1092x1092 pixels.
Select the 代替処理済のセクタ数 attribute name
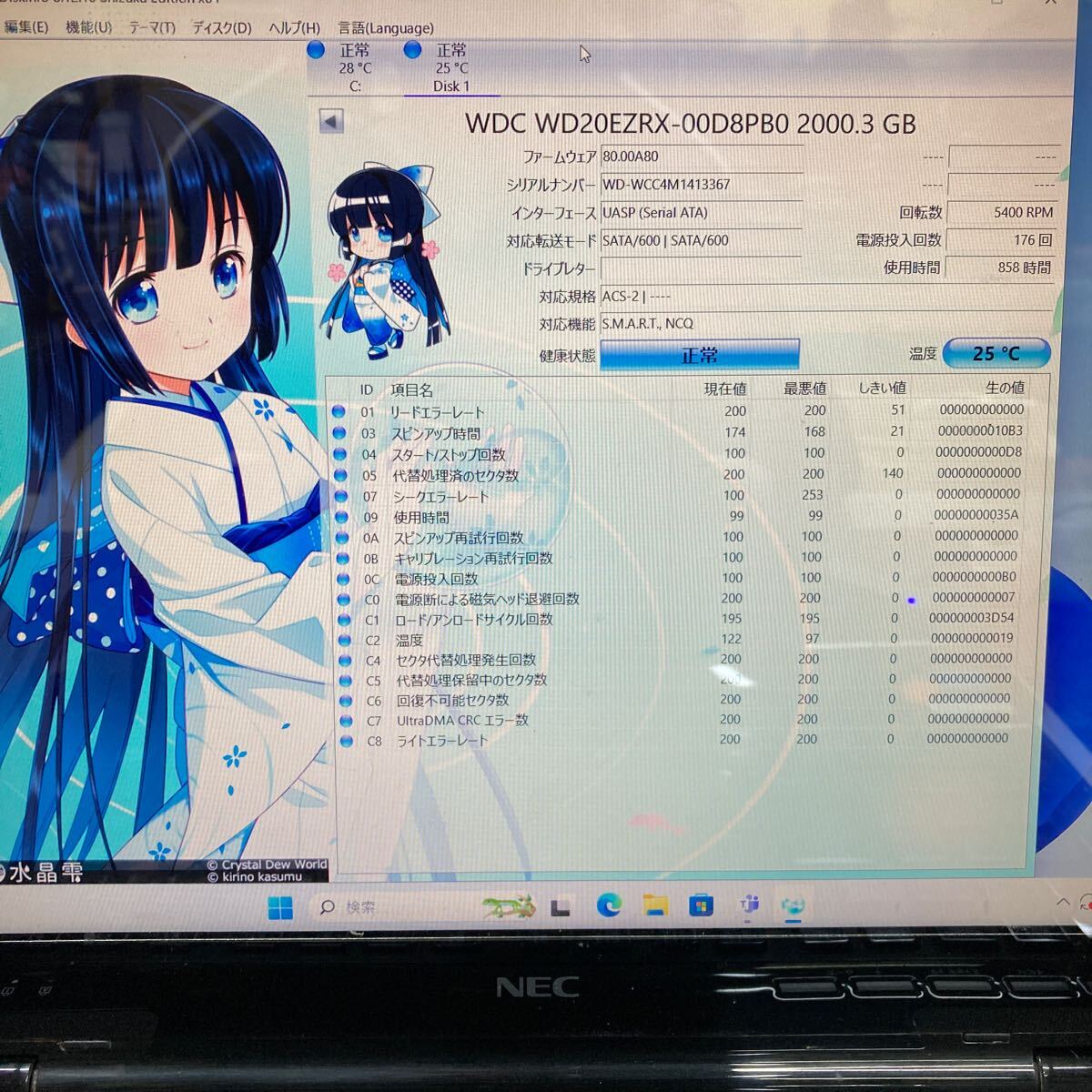455,475
